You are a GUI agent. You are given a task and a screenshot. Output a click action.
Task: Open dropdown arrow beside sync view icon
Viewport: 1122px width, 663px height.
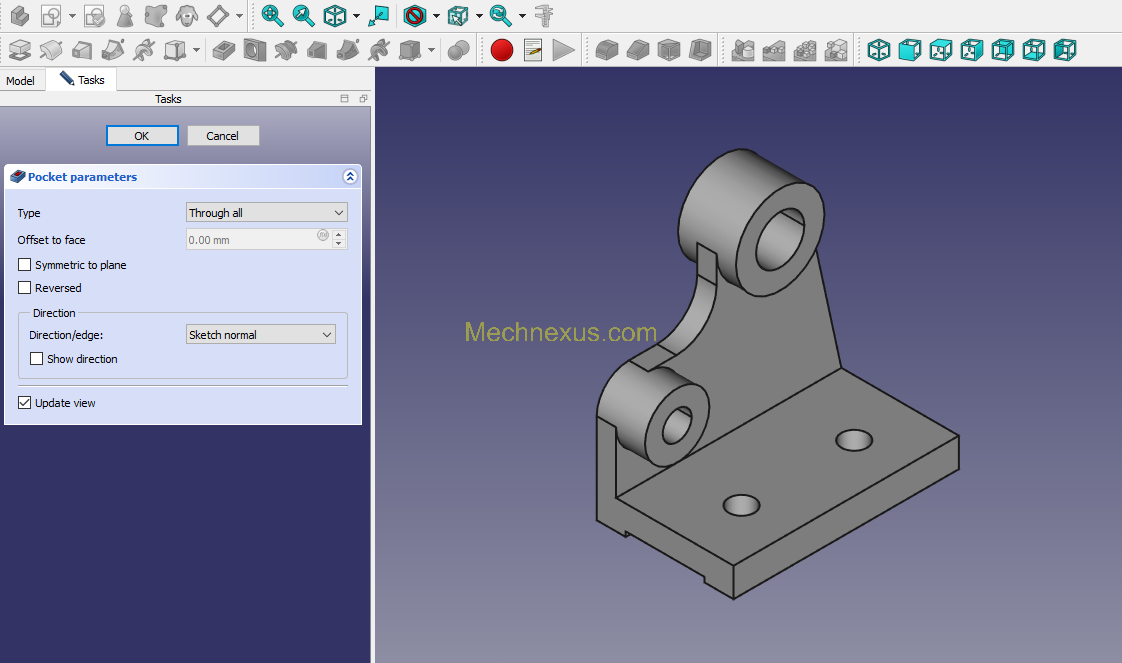(x=522, y=16)
